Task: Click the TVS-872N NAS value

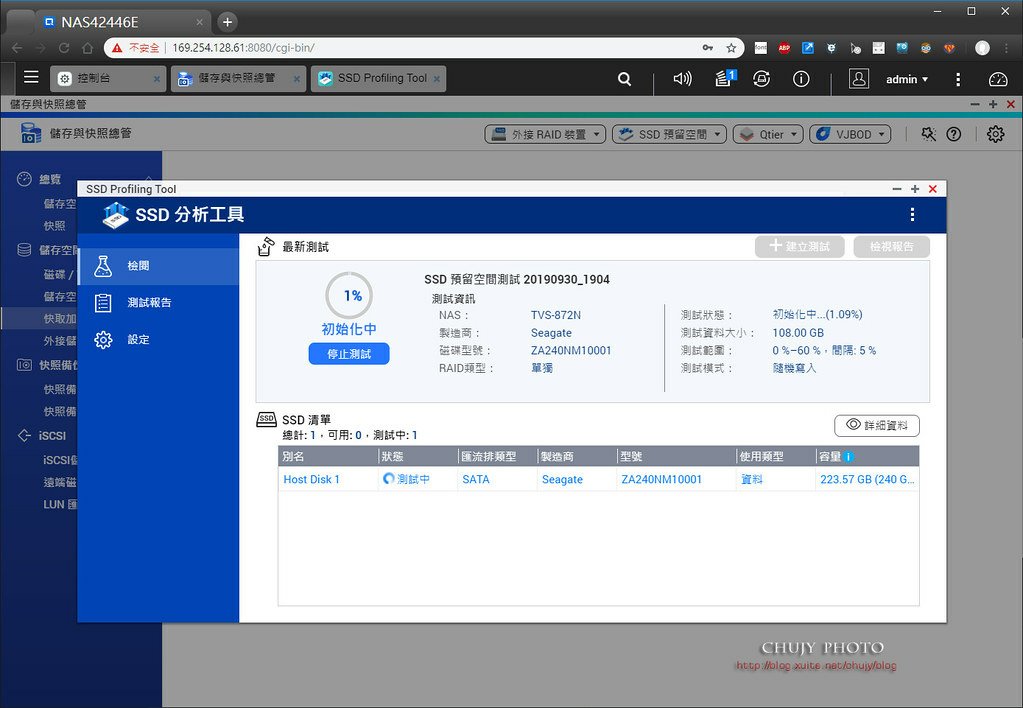Action: point(556,315)
